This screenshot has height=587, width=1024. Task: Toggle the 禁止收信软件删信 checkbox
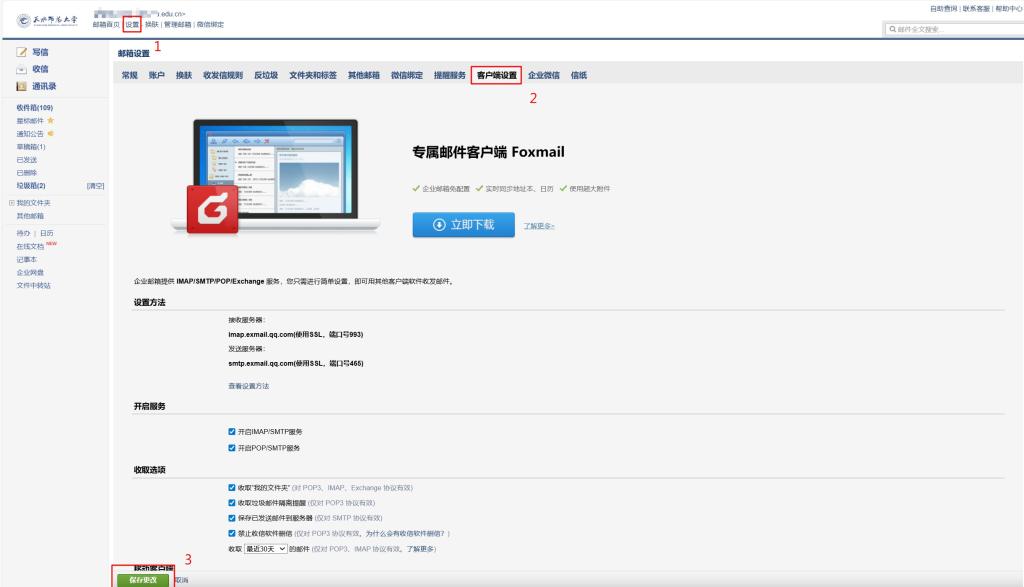click(x=232, y=533)
